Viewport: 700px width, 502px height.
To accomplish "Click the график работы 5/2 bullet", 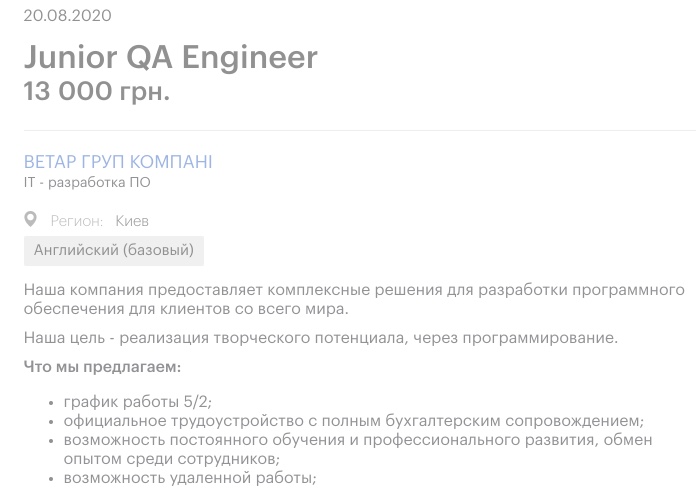I will pyautogui.click(x=138, y=402).
